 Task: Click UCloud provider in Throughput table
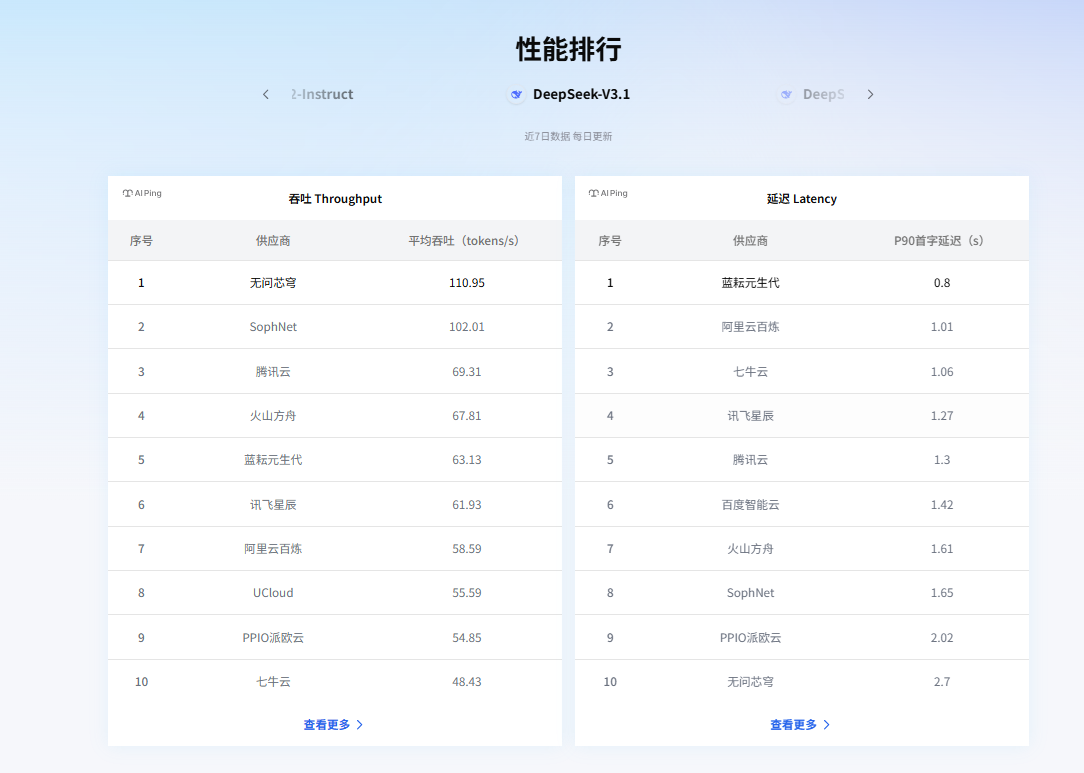click(x=273, y=593)
